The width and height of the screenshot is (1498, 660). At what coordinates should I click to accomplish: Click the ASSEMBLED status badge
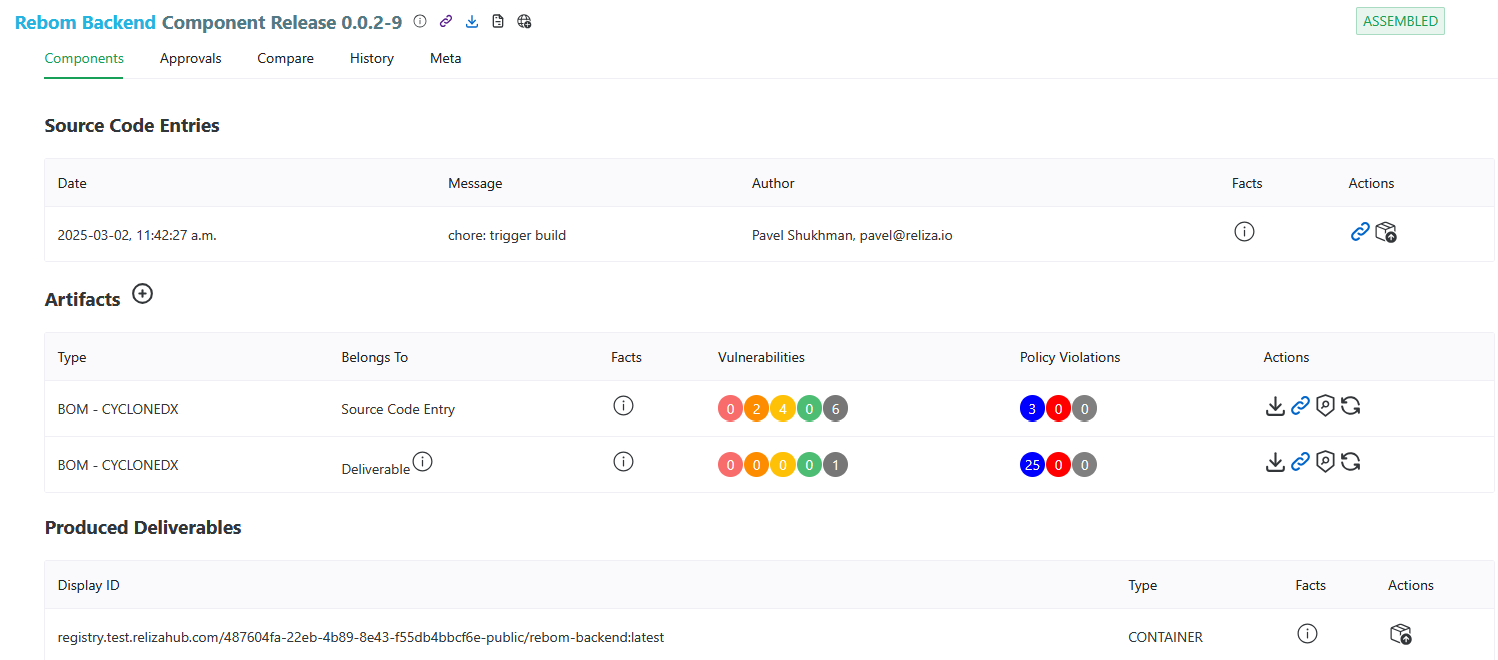click(1400, 21)
